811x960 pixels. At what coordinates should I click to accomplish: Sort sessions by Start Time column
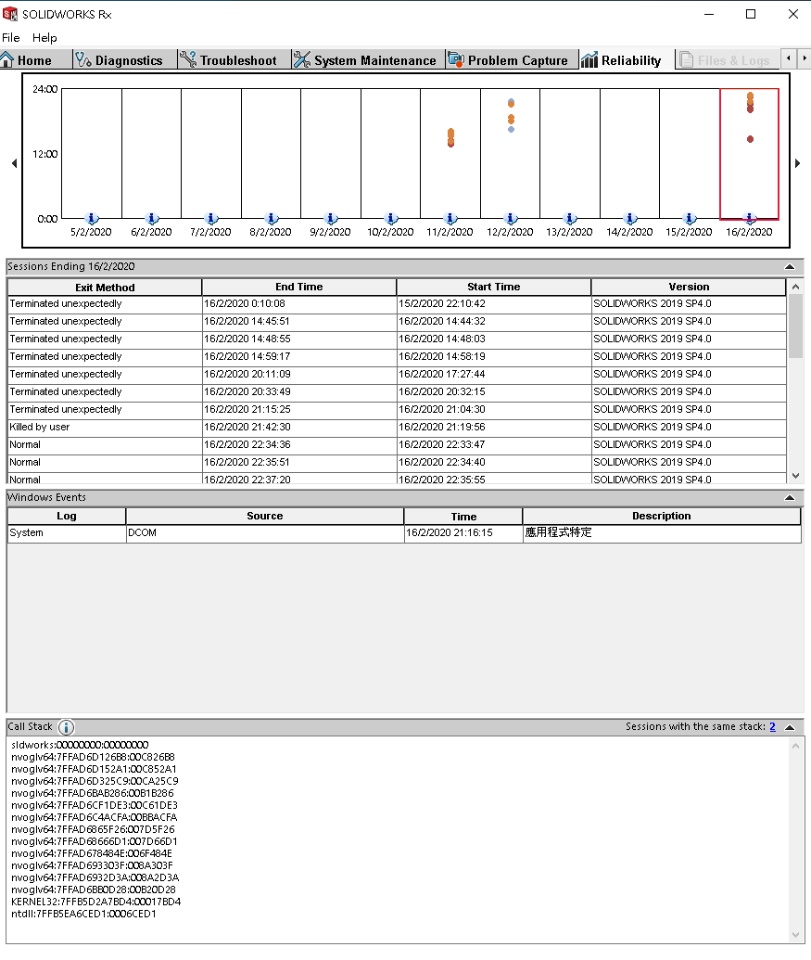[493, 287]
